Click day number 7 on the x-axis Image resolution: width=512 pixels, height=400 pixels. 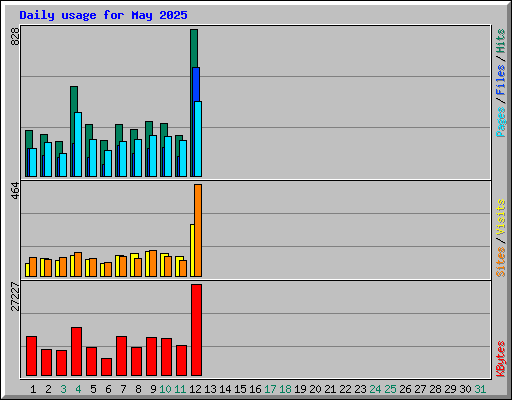point(123,389)
